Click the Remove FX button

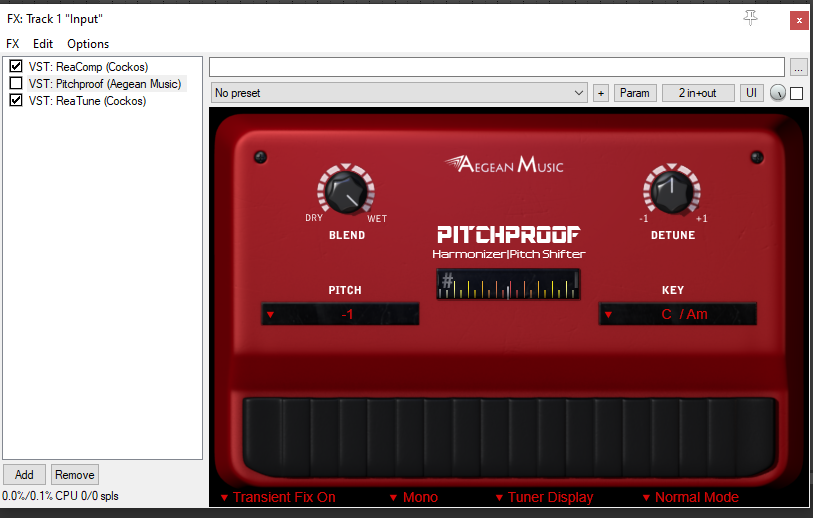pyautogui.click(x=75, y=474)
